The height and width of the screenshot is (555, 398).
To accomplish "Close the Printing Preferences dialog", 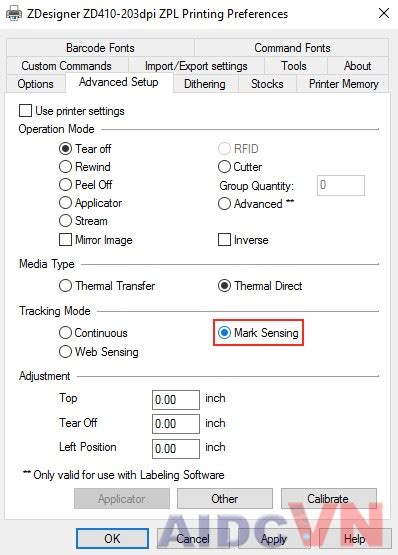I will coord(384,14).
